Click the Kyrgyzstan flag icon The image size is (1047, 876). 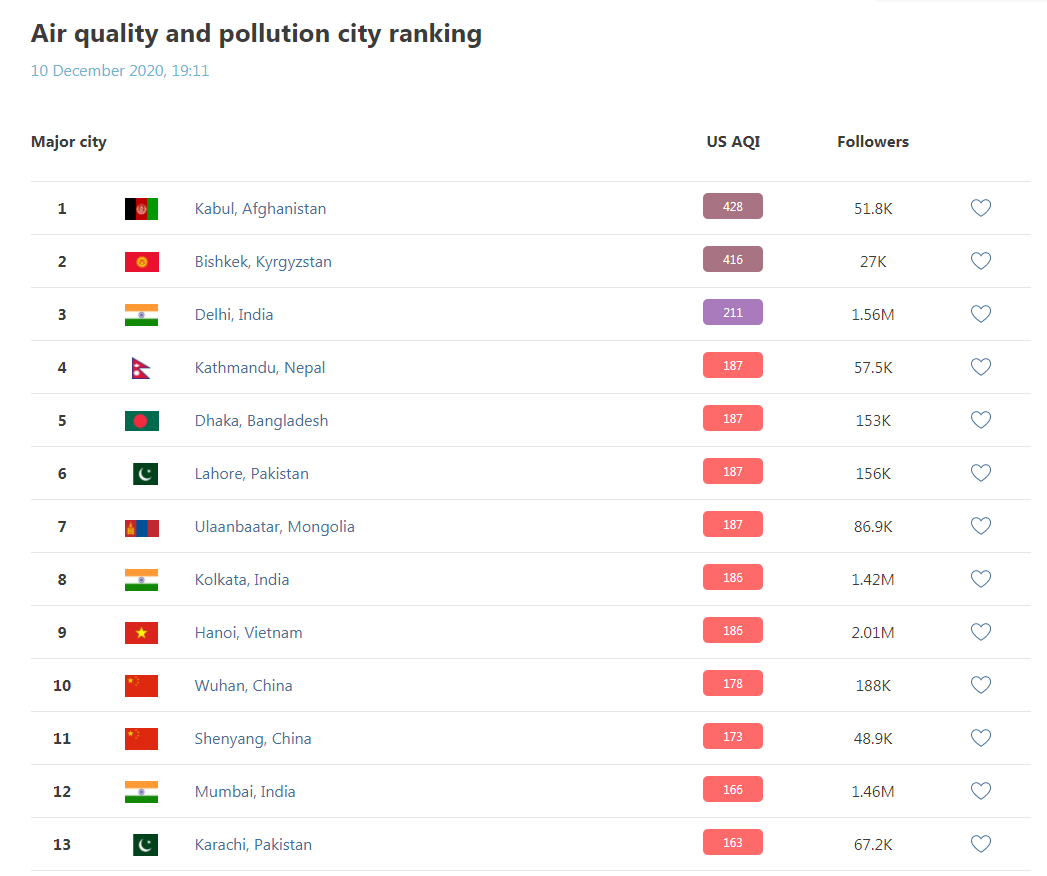142,262
